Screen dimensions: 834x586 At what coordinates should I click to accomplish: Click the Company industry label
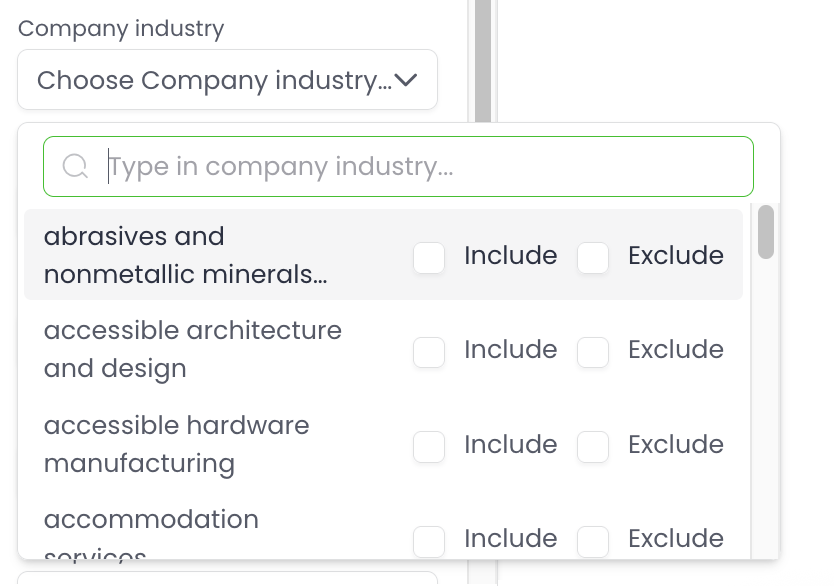point(121,28)
